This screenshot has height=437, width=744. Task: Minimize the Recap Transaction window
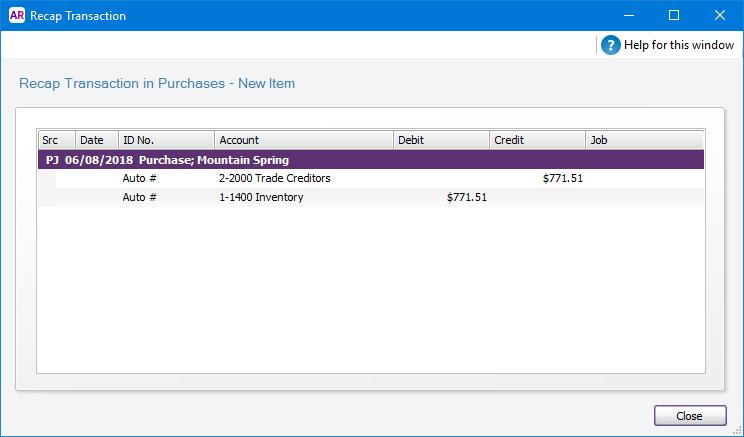(x=628, y=15)
